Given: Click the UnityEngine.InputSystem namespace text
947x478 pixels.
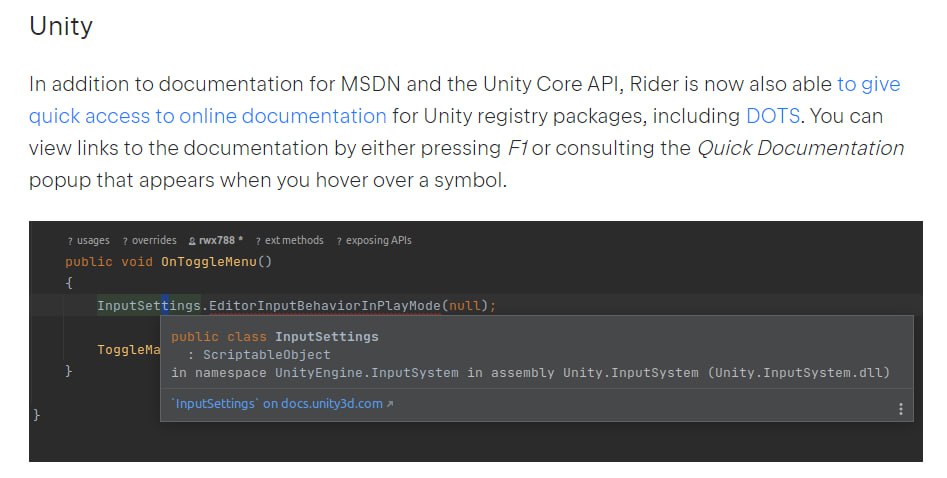Looking at the screenshot, I should pos(367,373).
